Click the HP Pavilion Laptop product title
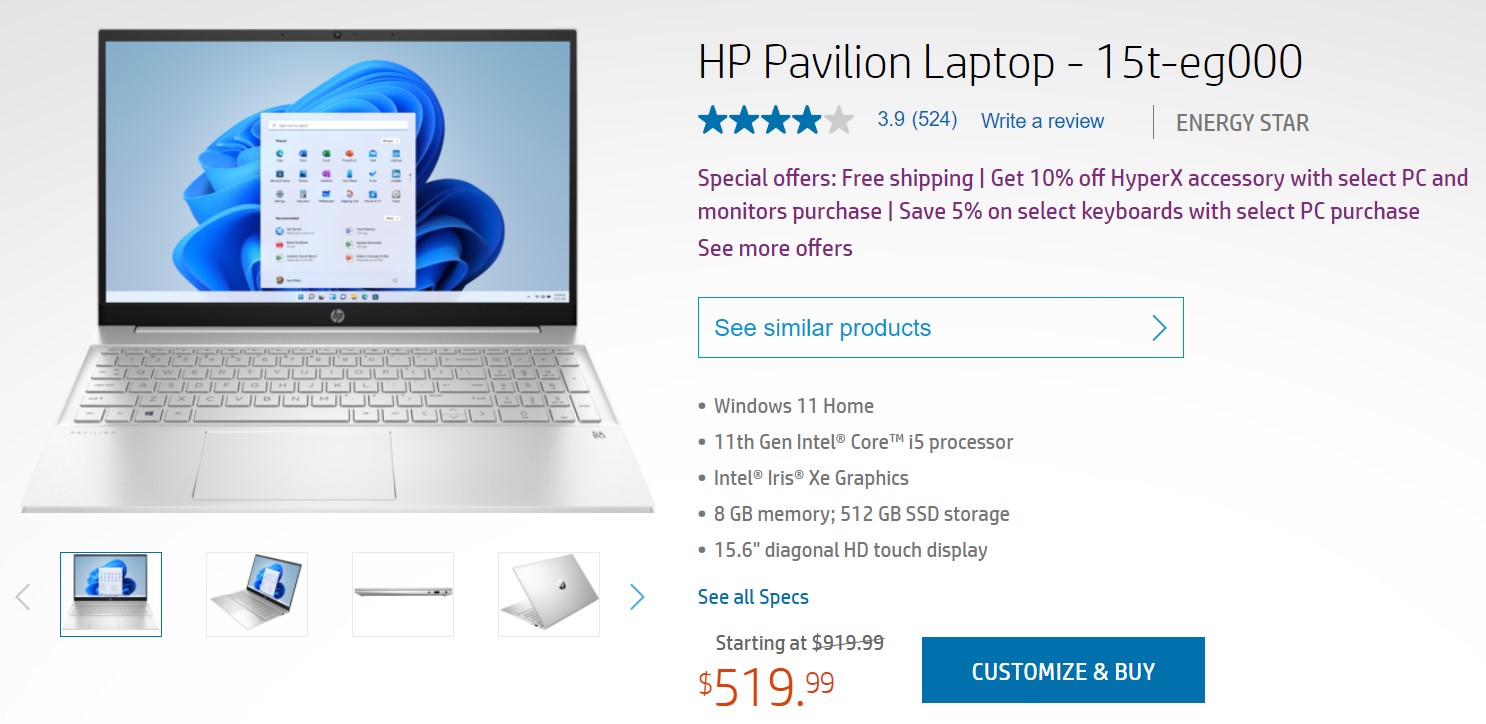The width and height of the screenshot is (1486, 724). [x=1000, y=63]
